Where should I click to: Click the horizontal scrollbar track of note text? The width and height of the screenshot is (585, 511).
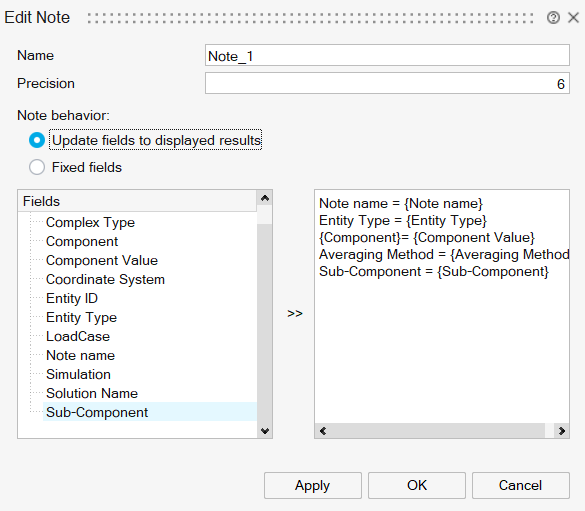tap(437, 431)
